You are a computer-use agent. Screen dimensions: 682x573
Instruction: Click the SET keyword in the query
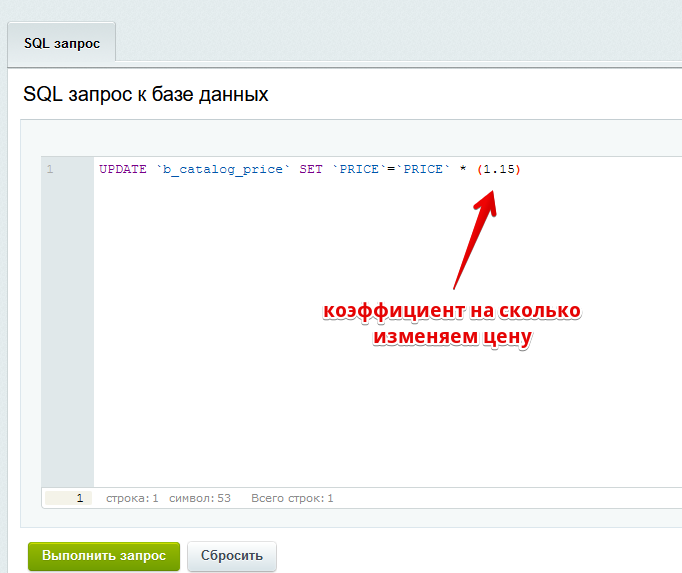coord(311,169)
